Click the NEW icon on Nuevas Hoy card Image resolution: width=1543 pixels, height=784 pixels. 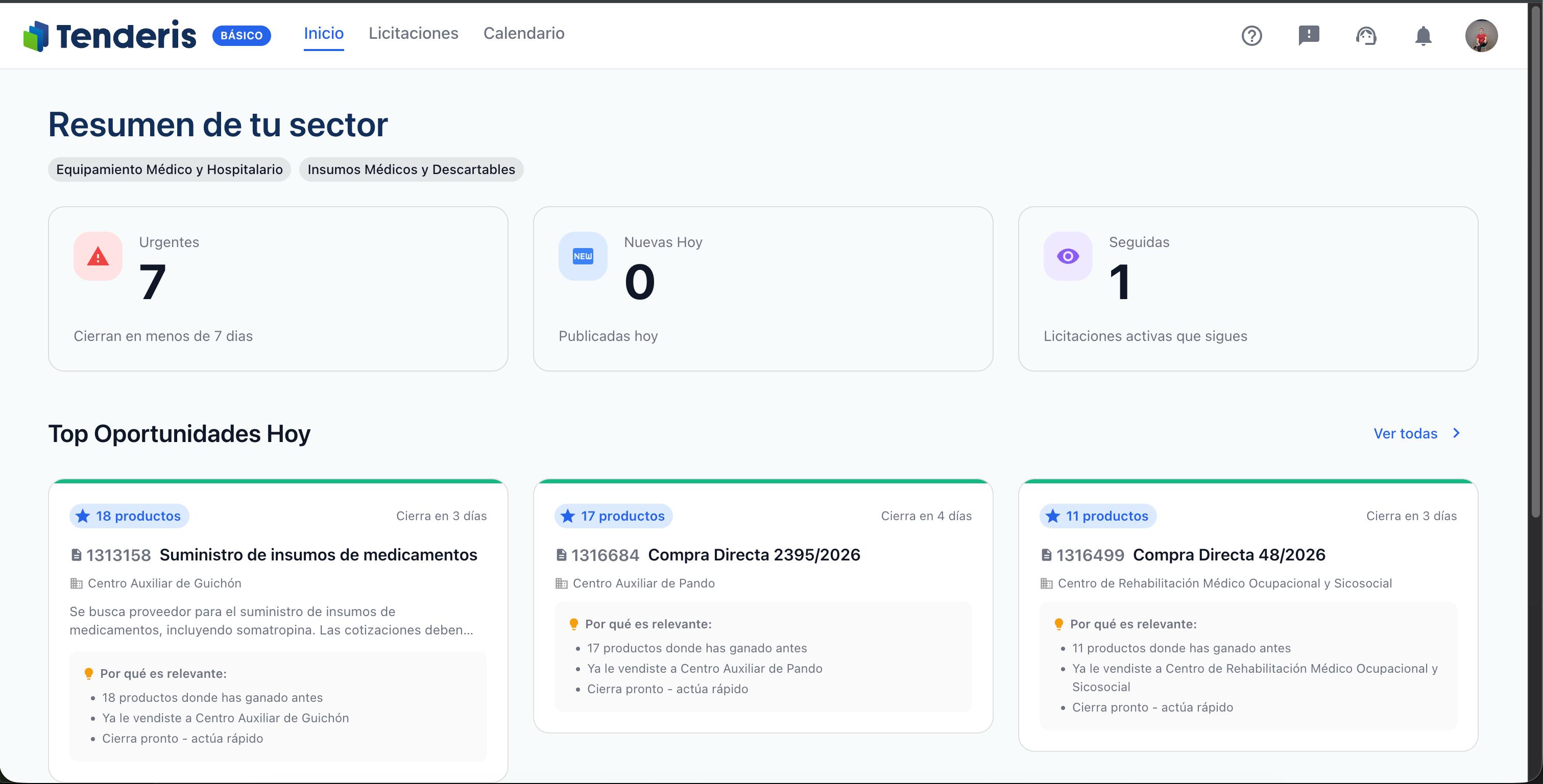coord(582,256)
